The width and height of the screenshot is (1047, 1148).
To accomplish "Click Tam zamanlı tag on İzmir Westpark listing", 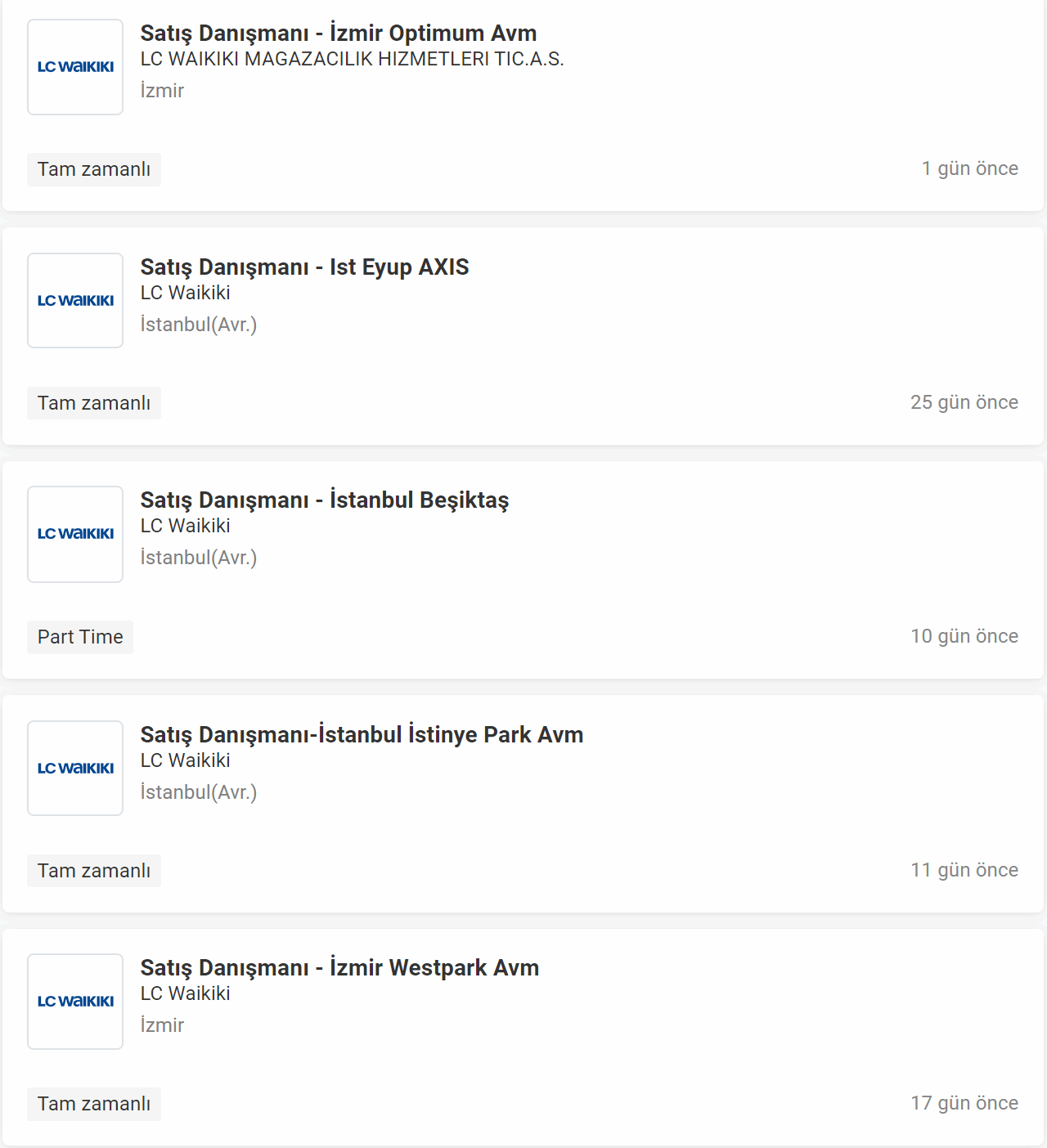I will (x=94, y=1104).
